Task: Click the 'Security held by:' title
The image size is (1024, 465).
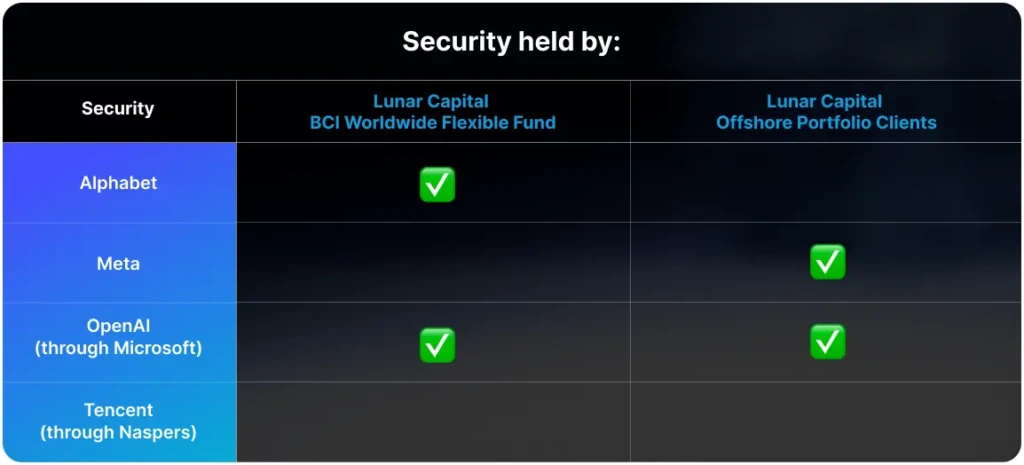Action: 511,42
